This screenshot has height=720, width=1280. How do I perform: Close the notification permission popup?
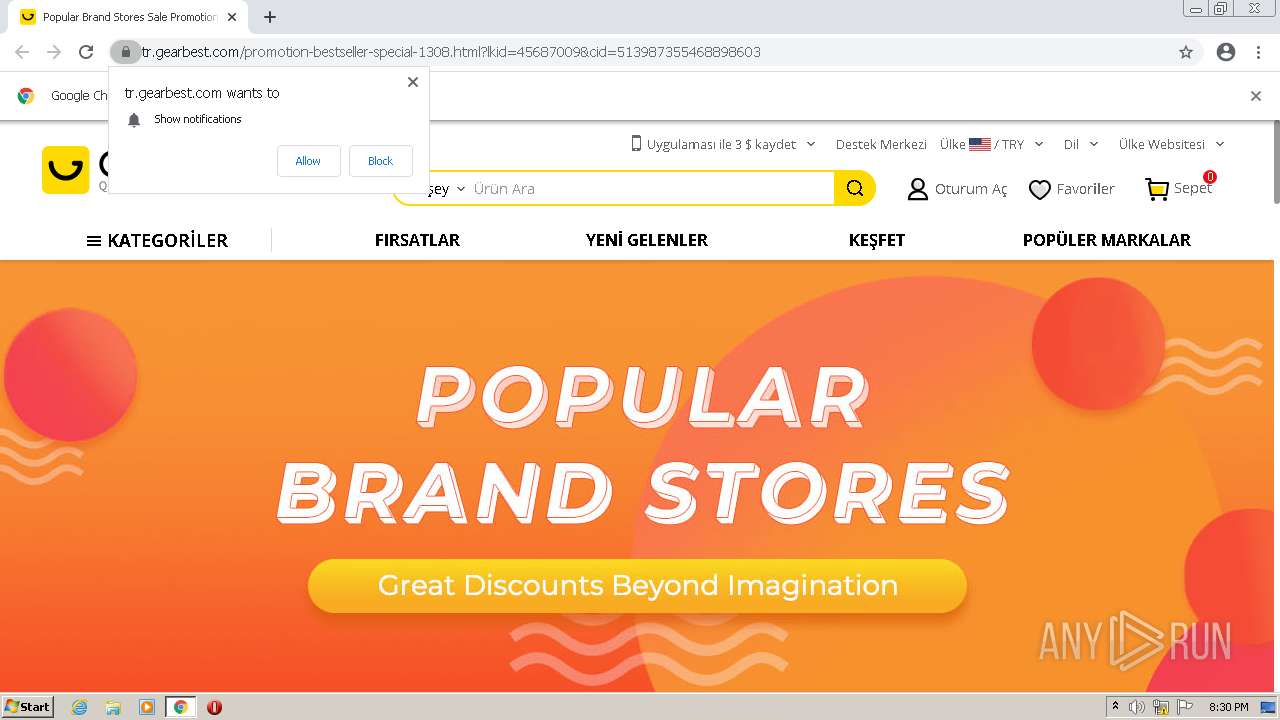(x=413, y=82)
